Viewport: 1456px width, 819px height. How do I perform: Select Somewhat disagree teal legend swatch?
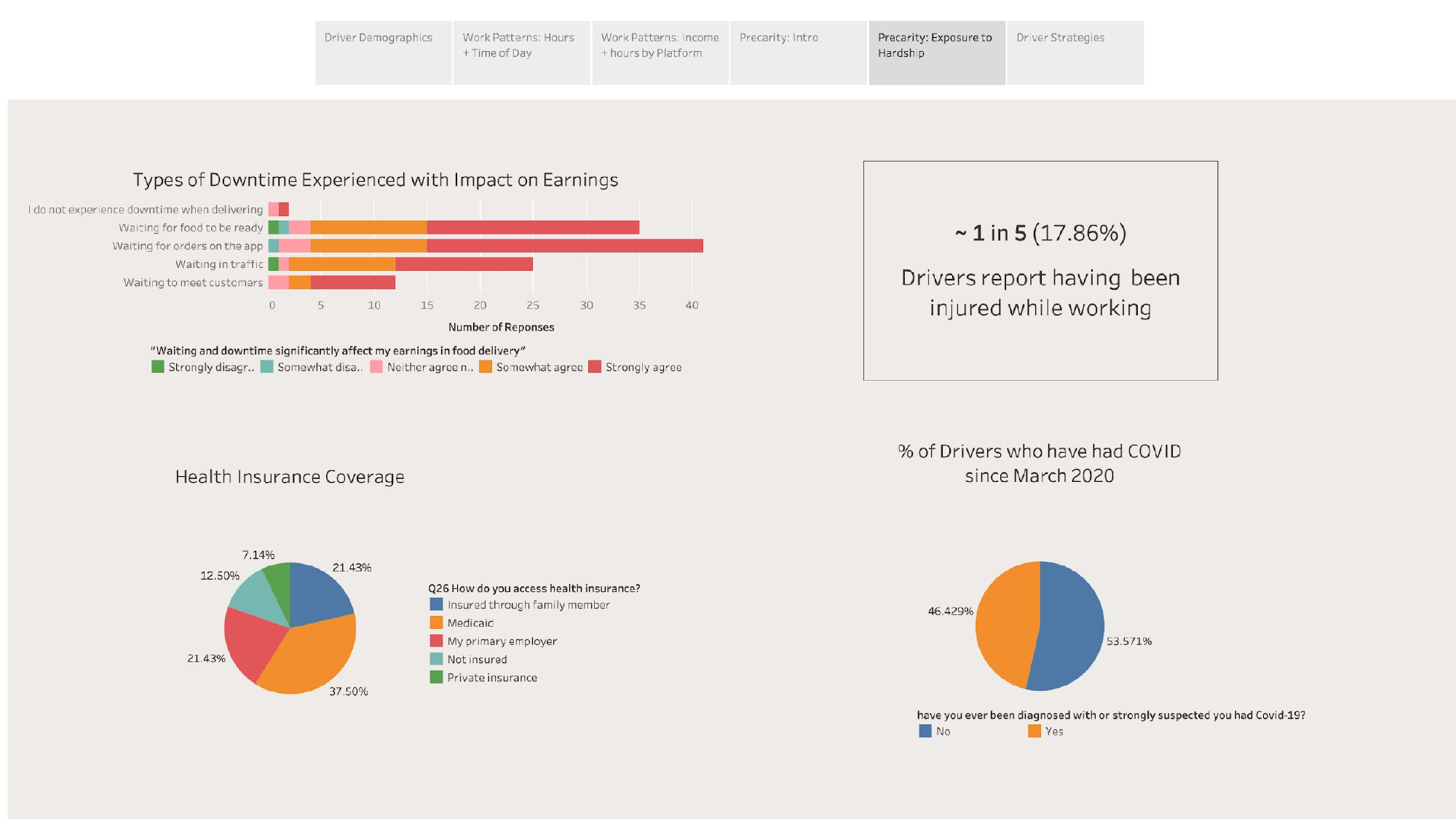[267, 367]
